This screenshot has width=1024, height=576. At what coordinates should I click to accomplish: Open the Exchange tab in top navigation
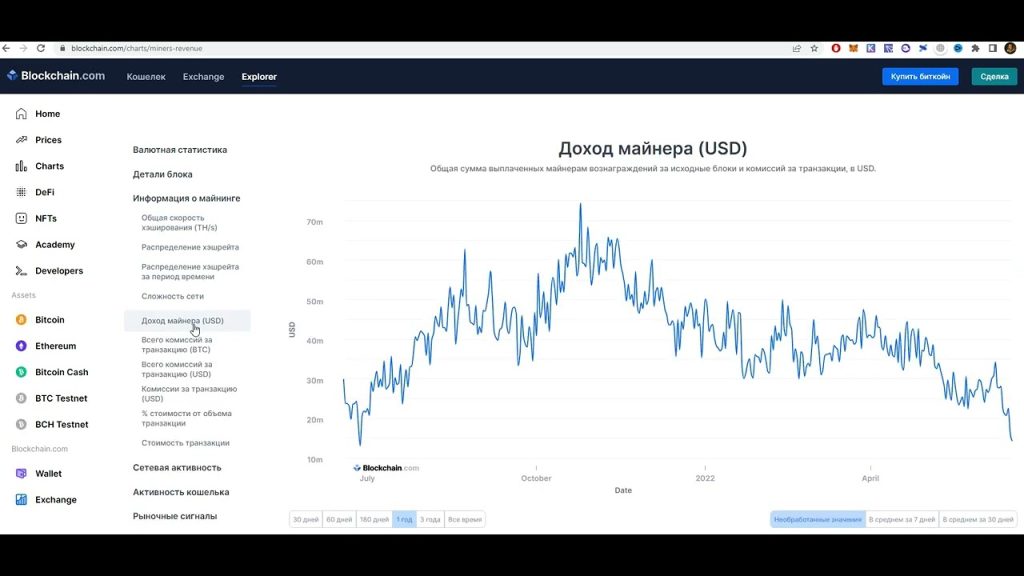tap(203, 77)
